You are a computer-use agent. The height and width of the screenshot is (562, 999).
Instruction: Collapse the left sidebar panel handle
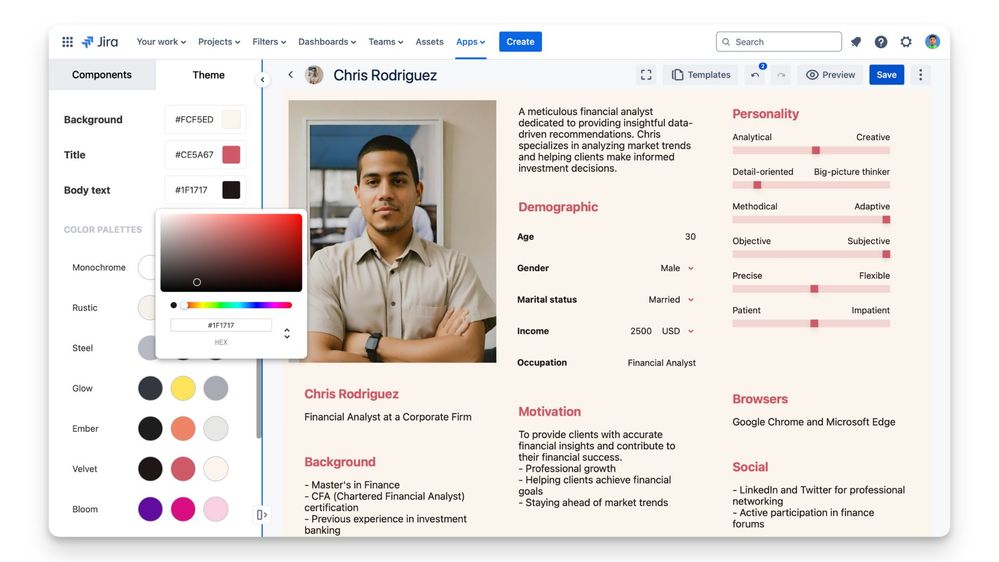pos(263,80)
